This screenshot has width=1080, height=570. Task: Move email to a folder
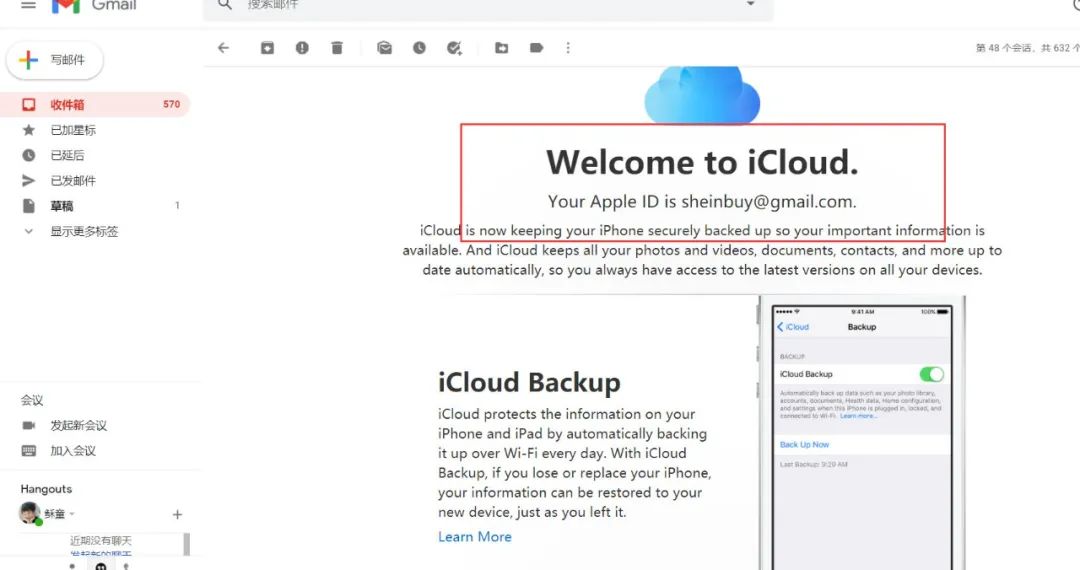[x=501, y=48]
